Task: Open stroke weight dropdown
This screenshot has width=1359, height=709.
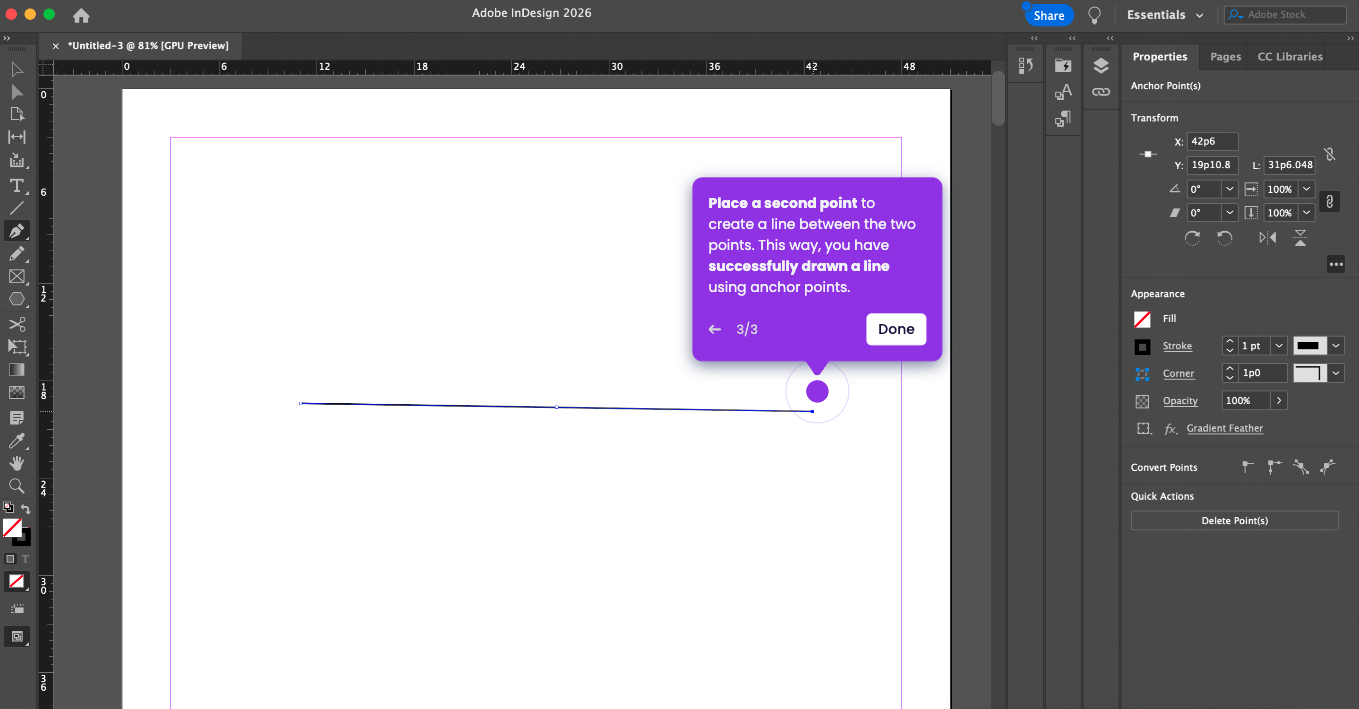Action: tap(1279, 346)
